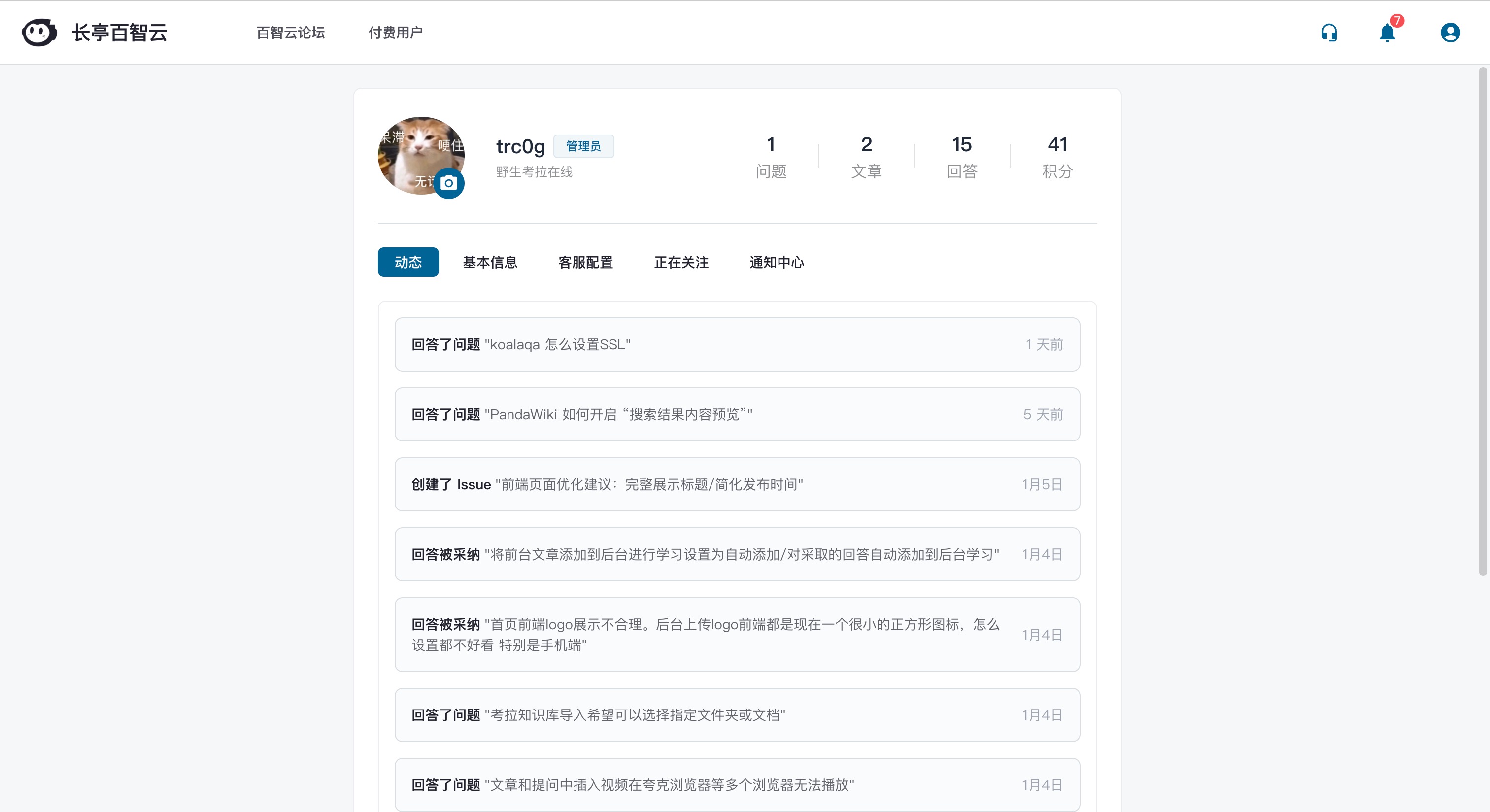The width and height of the screenshot is (1490, 812).
Task: Click the headset customer support icon
Action: coord(1328,33)
